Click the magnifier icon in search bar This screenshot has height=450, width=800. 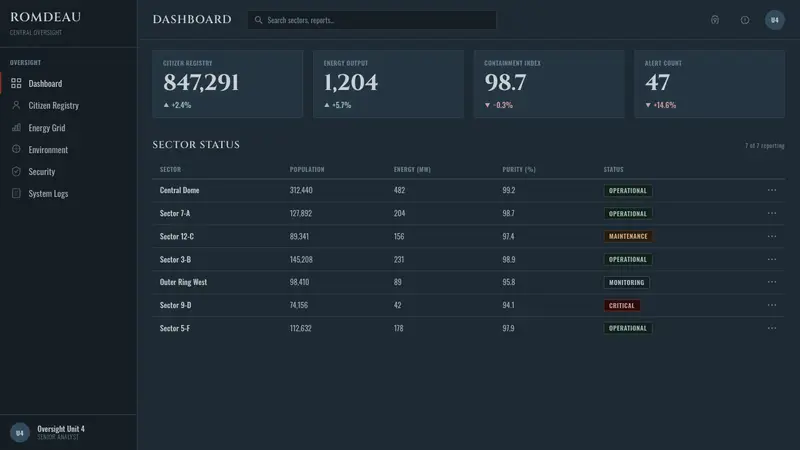point(259,20)
